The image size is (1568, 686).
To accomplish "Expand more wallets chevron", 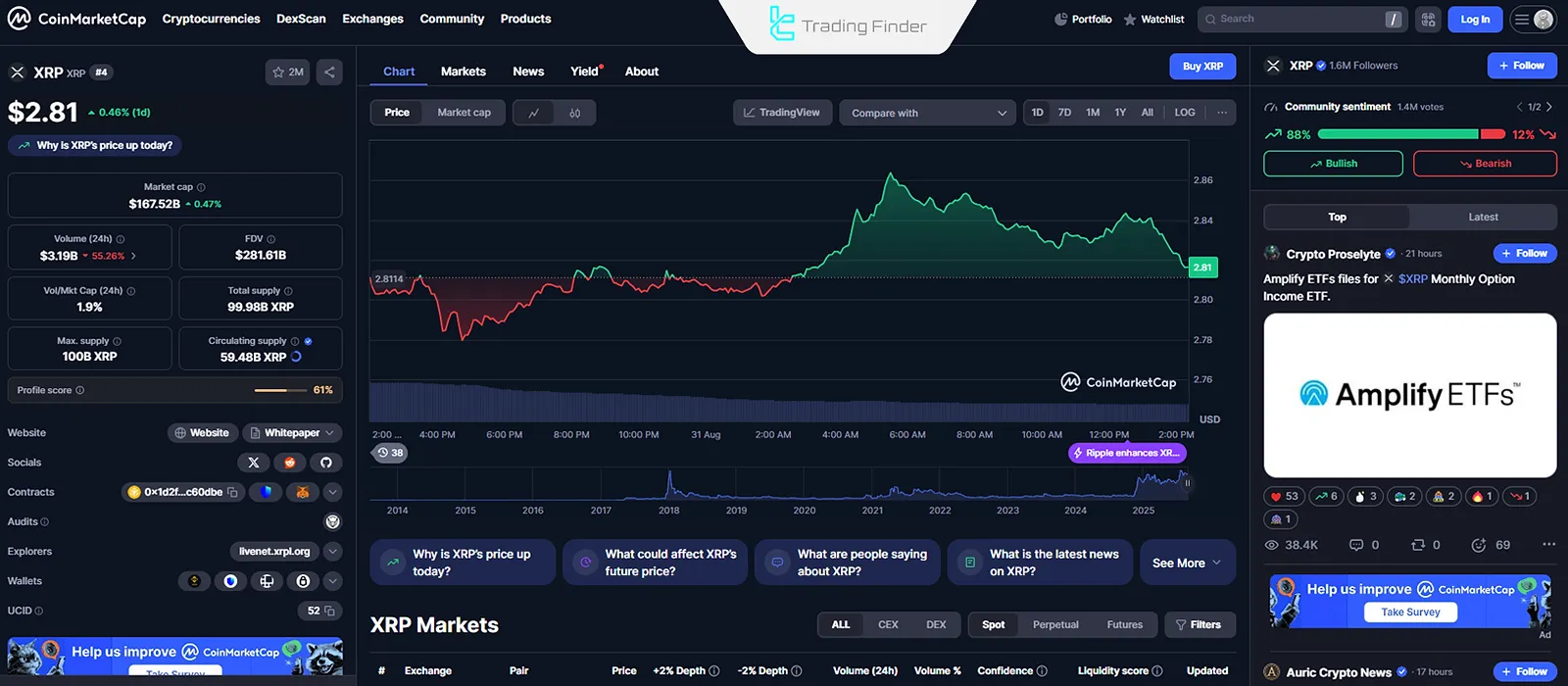I will 333,581.
